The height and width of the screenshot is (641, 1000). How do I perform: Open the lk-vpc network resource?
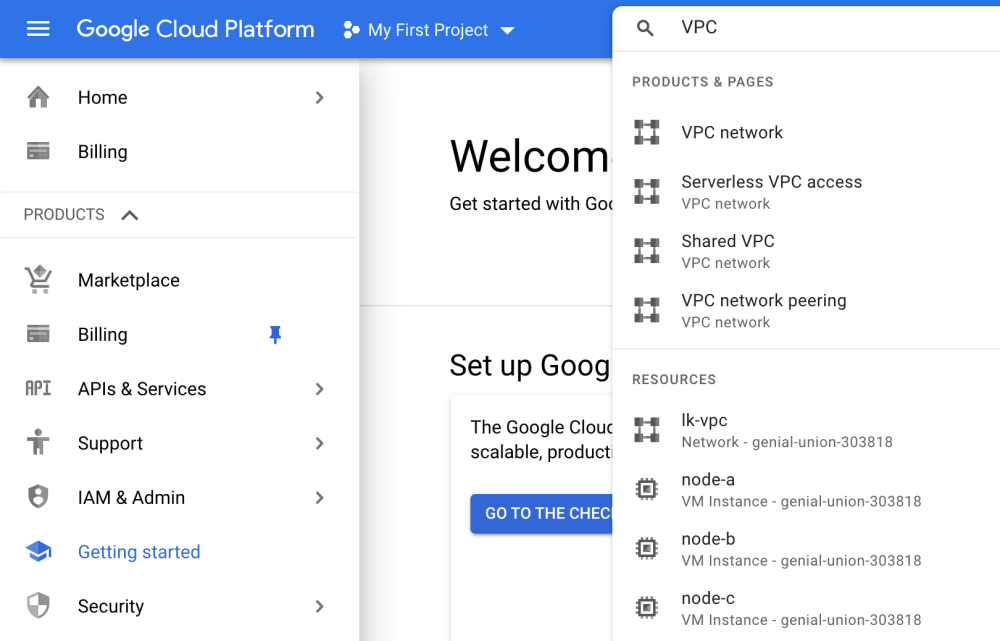[704, 429]
